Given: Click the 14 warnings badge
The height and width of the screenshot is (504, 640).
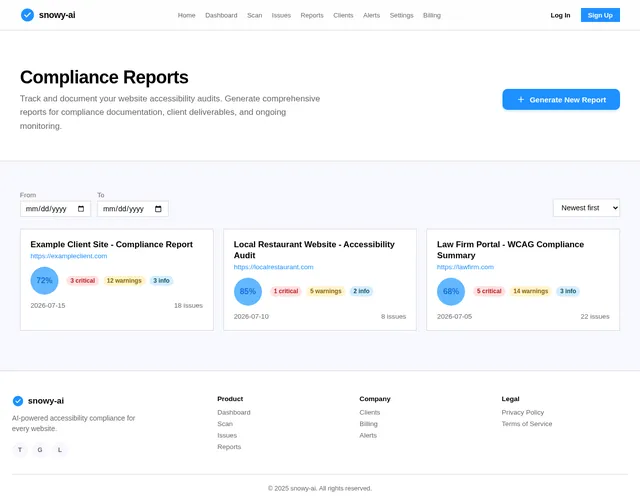Looking at the screenshot, I should tap(531, 291).
